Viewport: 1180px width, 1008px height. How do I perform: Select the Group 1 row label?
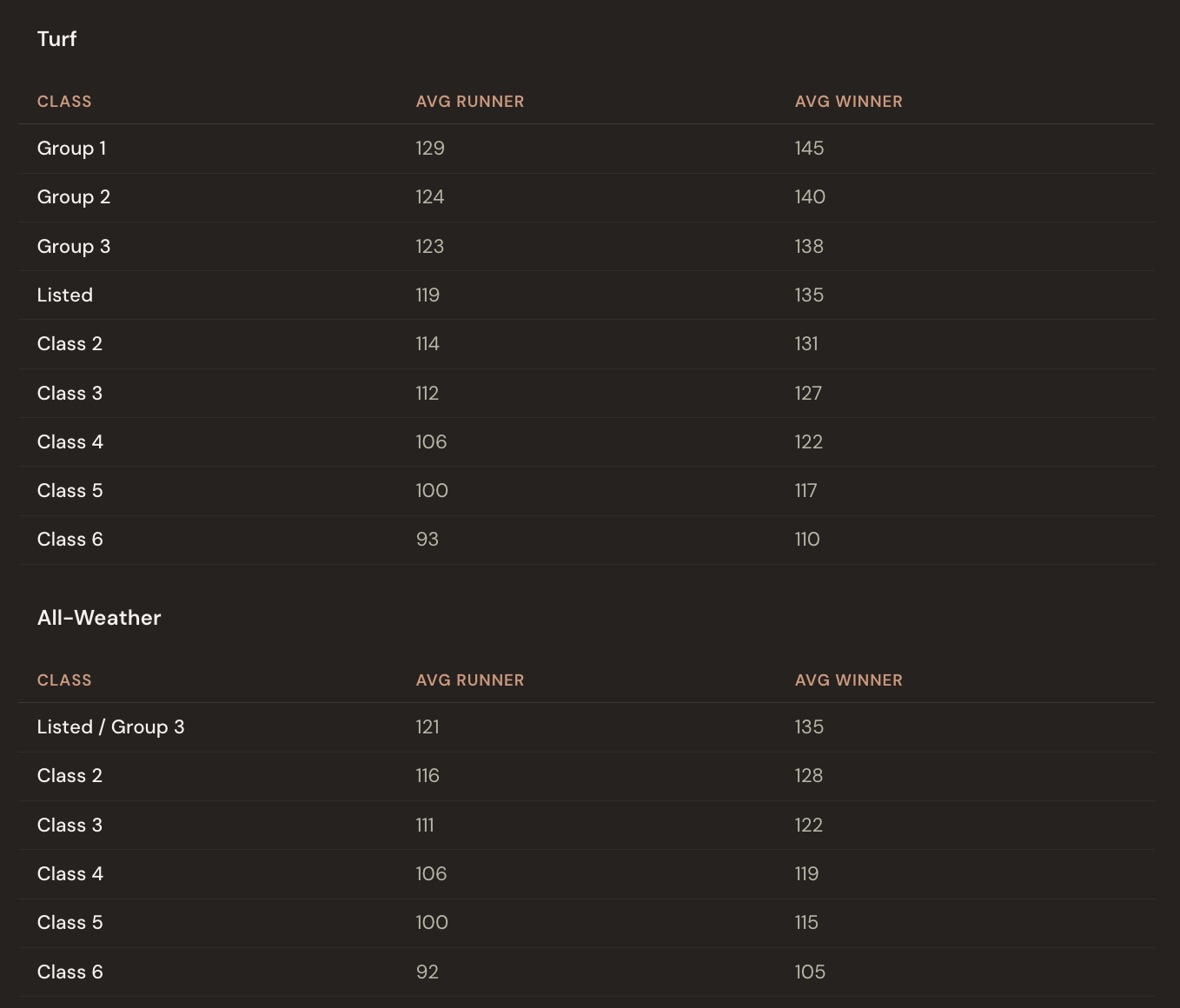pyautogui.click(x=71, y=149)
